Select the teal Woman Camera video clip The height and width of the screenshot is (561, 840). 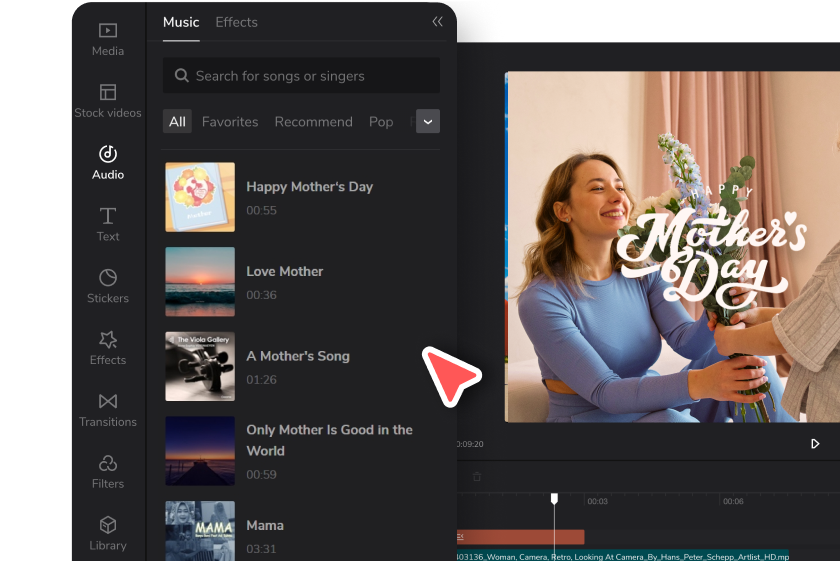(x=622, y=556)
